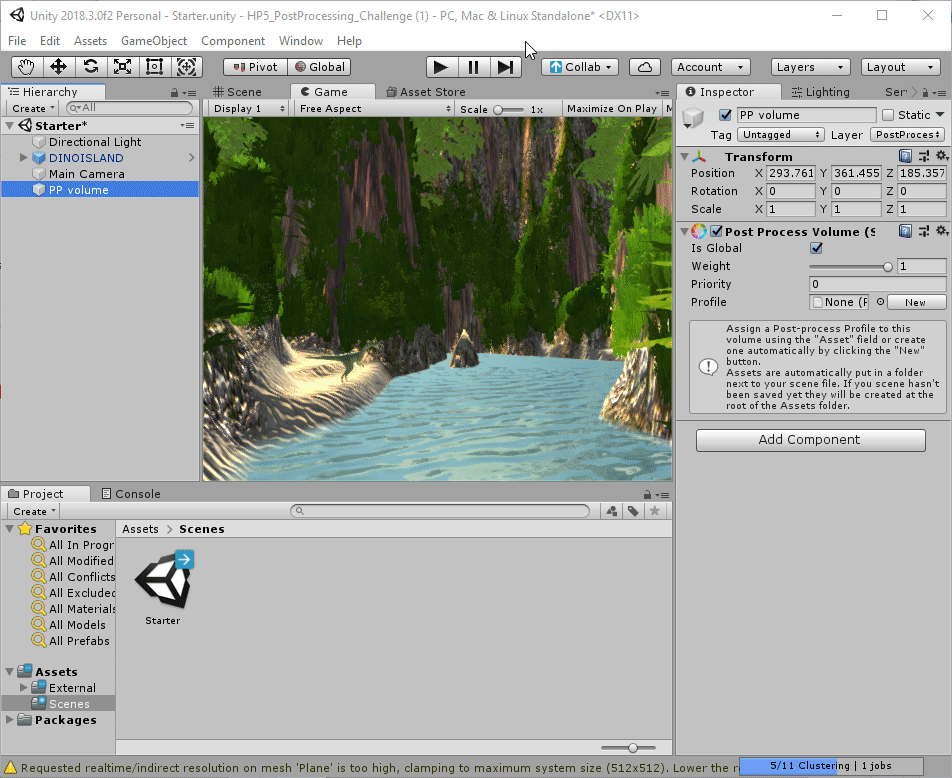Screen dimensions: 952x778
Task: Enable the Static checkbox
Action: 888,115
